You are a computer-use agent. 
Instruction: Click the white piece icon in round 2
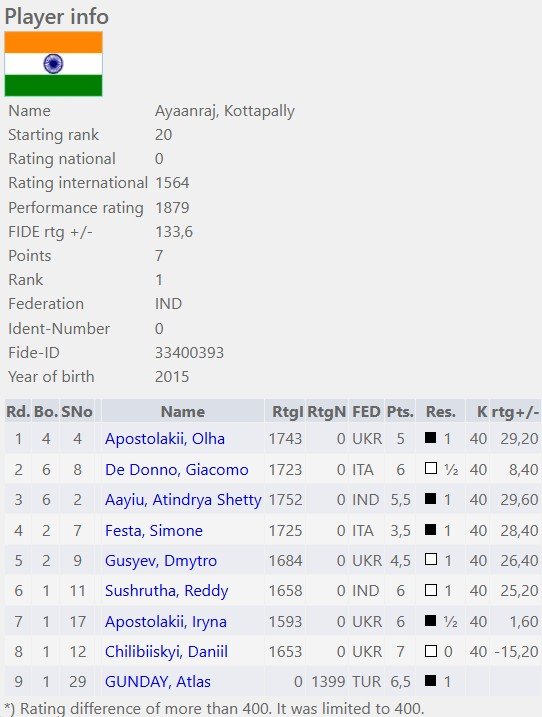[430, 468]
